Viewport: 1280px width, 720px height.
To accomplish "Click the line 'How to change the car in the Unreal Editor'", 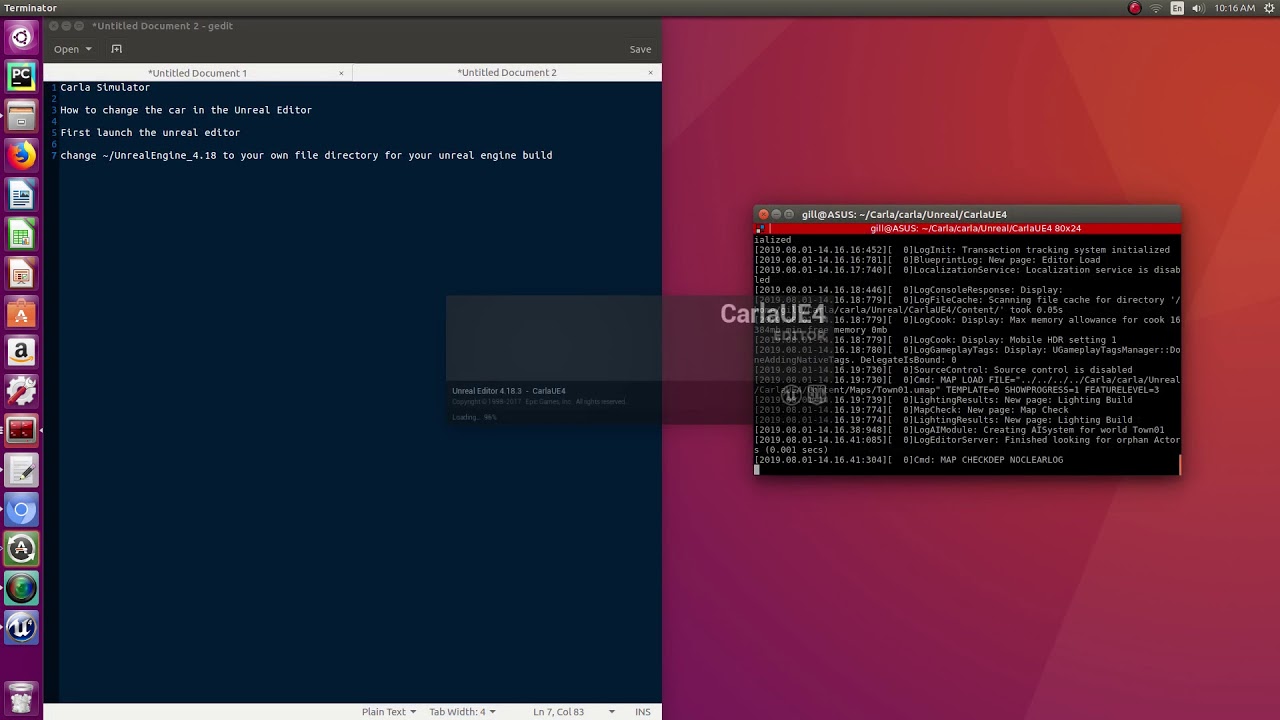I will 186,110.
